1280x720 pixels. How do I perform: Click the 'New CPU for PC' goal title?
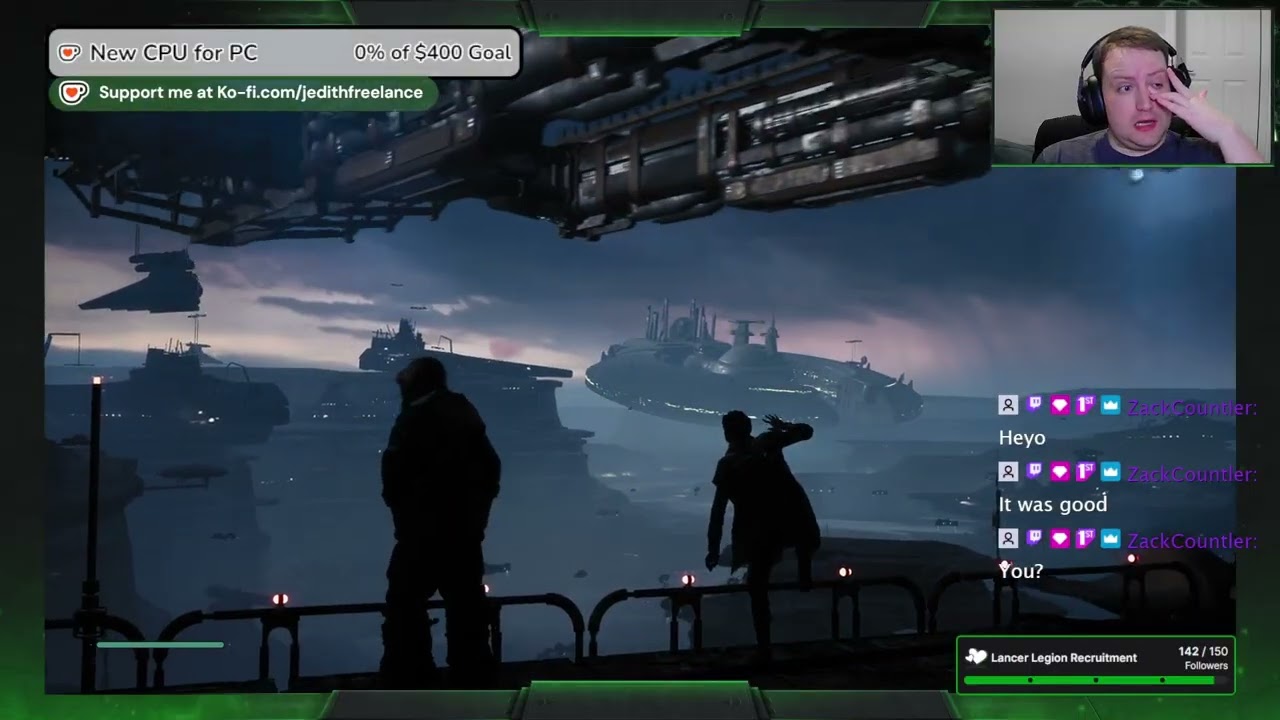[174, 53]
